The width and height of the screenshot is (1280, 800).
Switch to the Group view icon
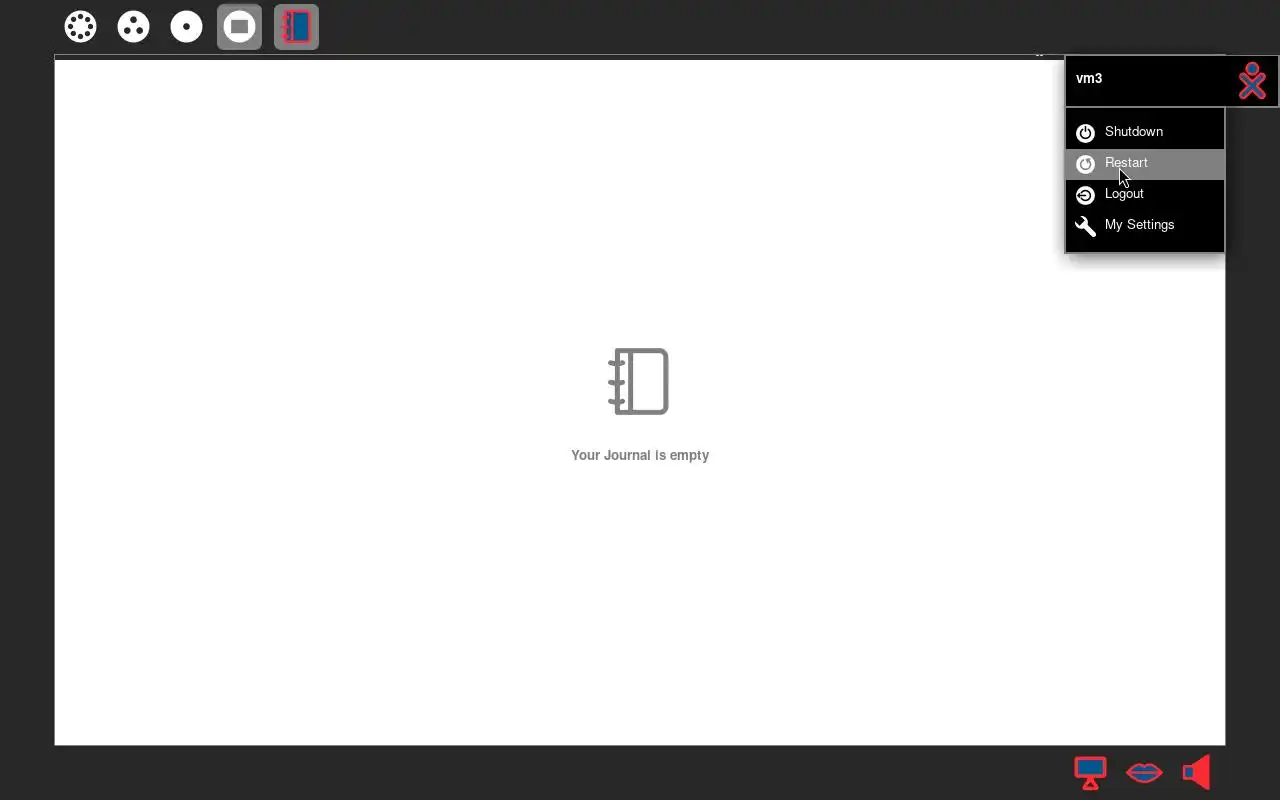click(133, 27)
